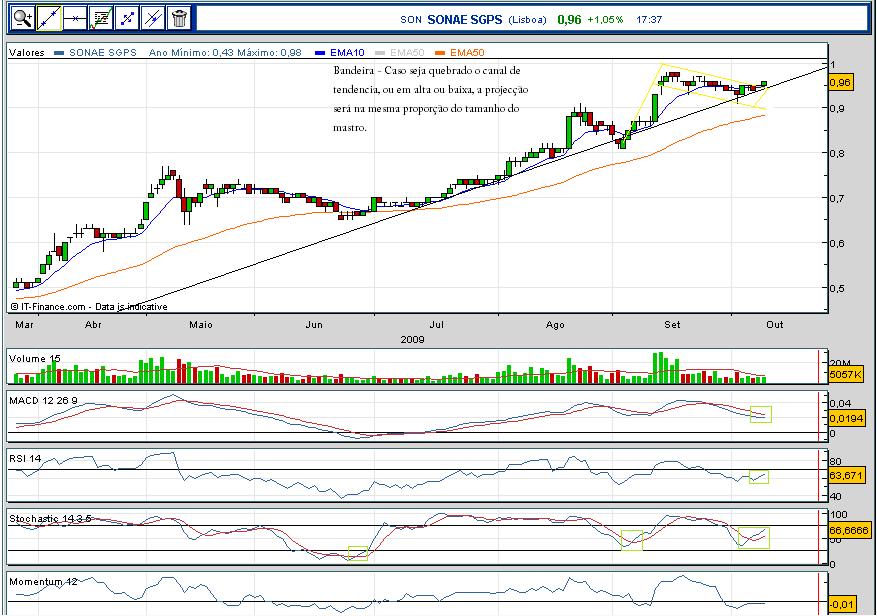Click the Stochastic 14 3 5 label

50,519
